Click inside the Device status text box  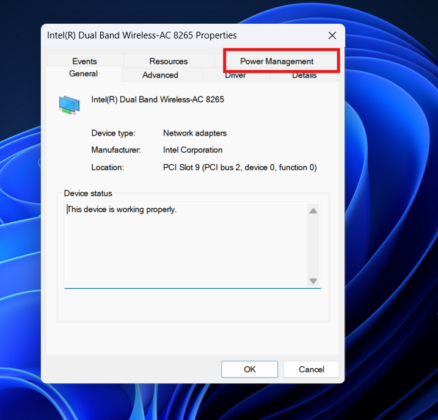(x=192, y=245)
